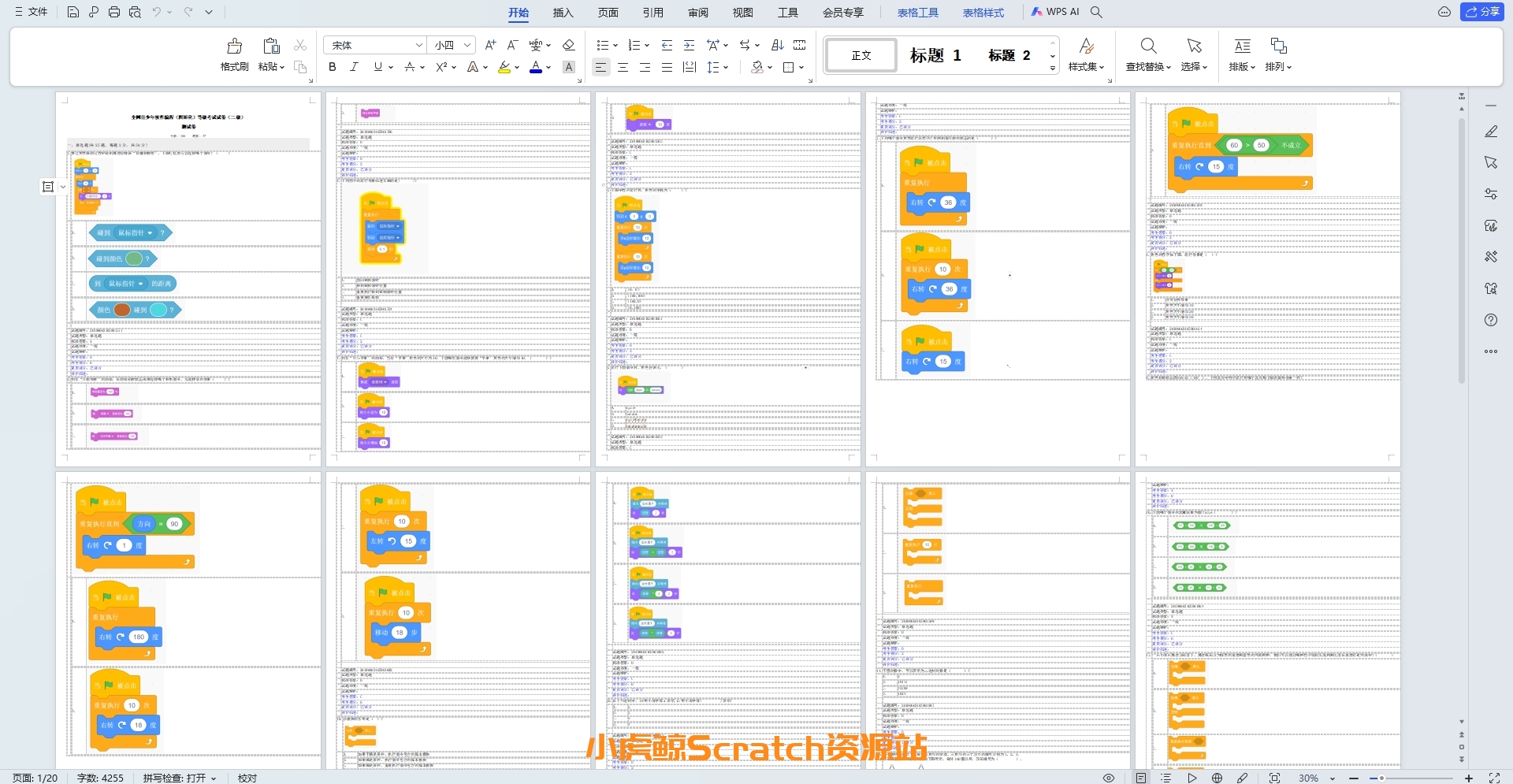The width and height of the screenshot is (1513, 784).
Task: Open the Review (审阅) tab
Action: pos(697,13)
